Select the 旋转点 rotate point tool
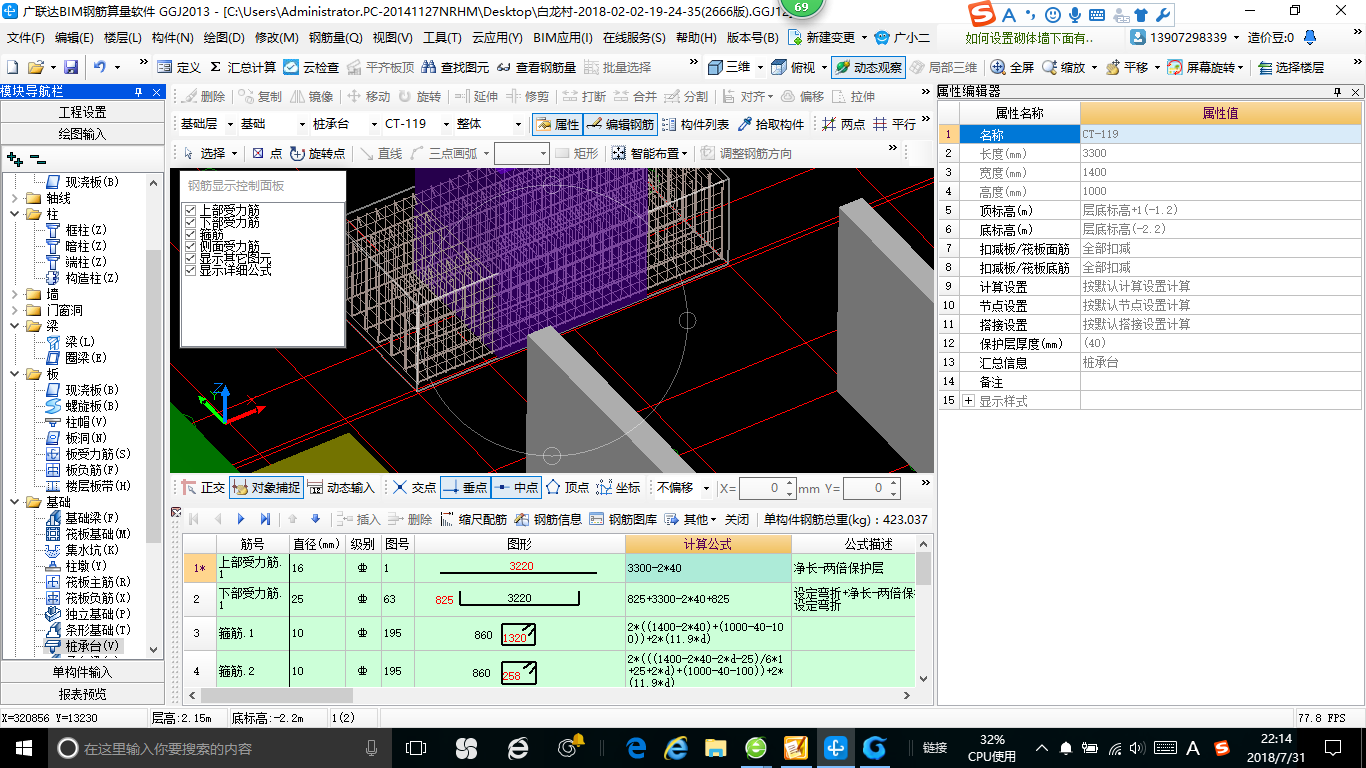The image size is (1366, 768). 318,153
